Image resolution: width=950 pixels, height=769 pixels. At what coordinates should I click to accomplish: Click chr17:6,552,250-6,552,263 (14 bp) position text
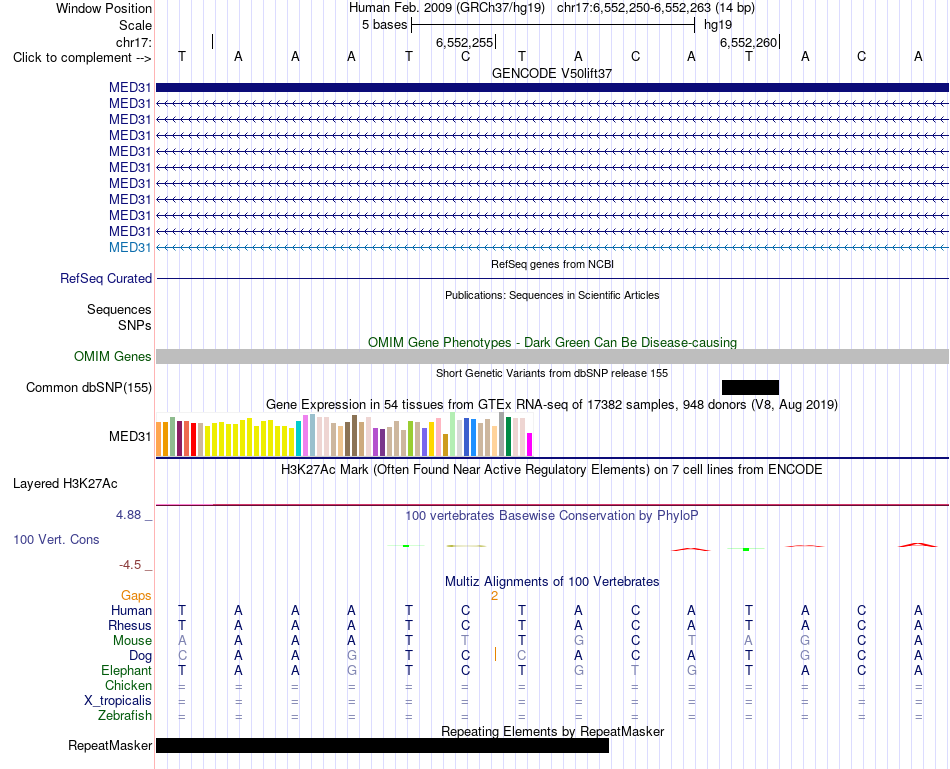[656, 8]
